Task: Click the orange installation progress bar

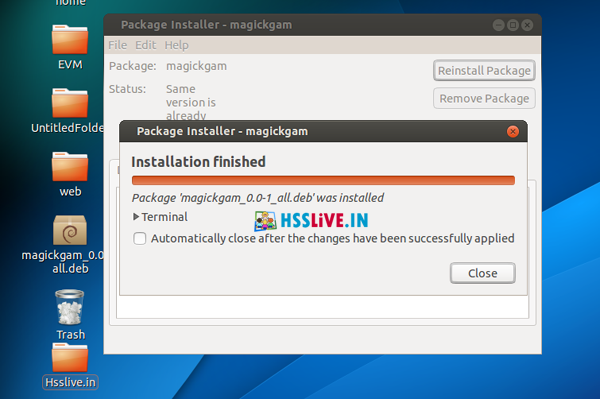Action: 323,181
